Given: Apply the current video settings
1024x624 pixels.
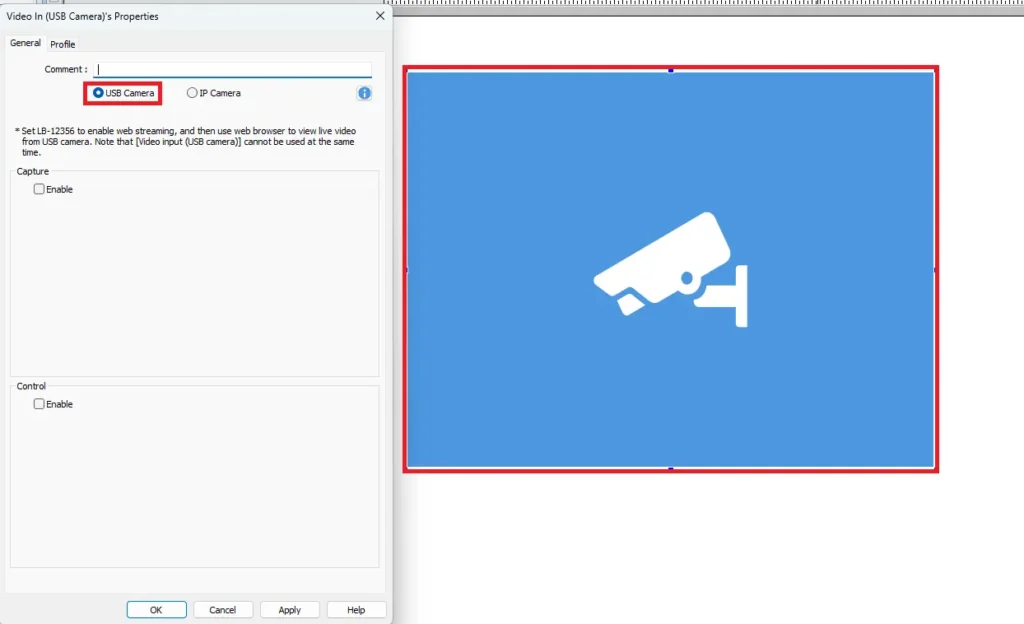Looking at the screenshot, I should coord(289,609).
